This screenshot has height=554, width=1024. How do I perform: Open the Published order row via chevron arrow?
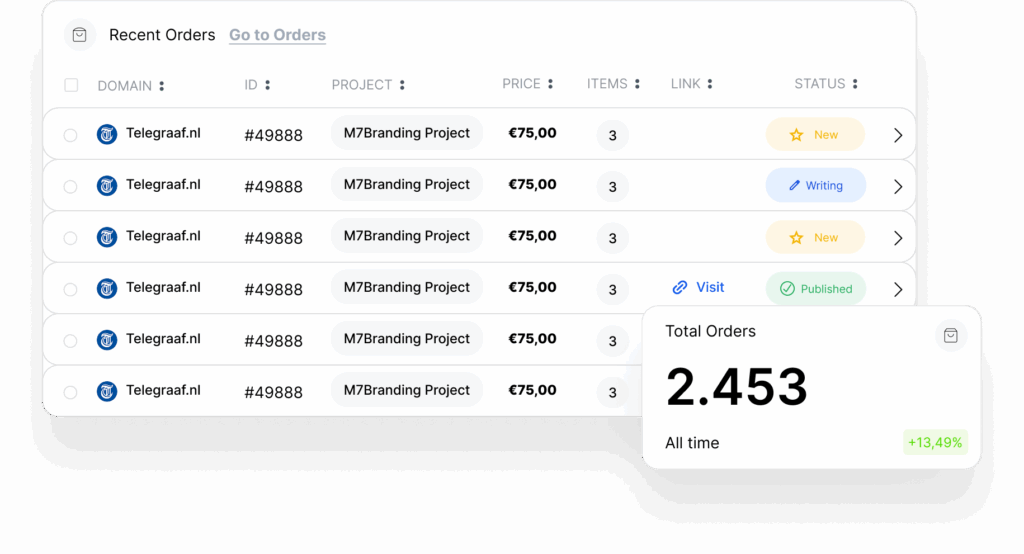[x=898, y=289]
